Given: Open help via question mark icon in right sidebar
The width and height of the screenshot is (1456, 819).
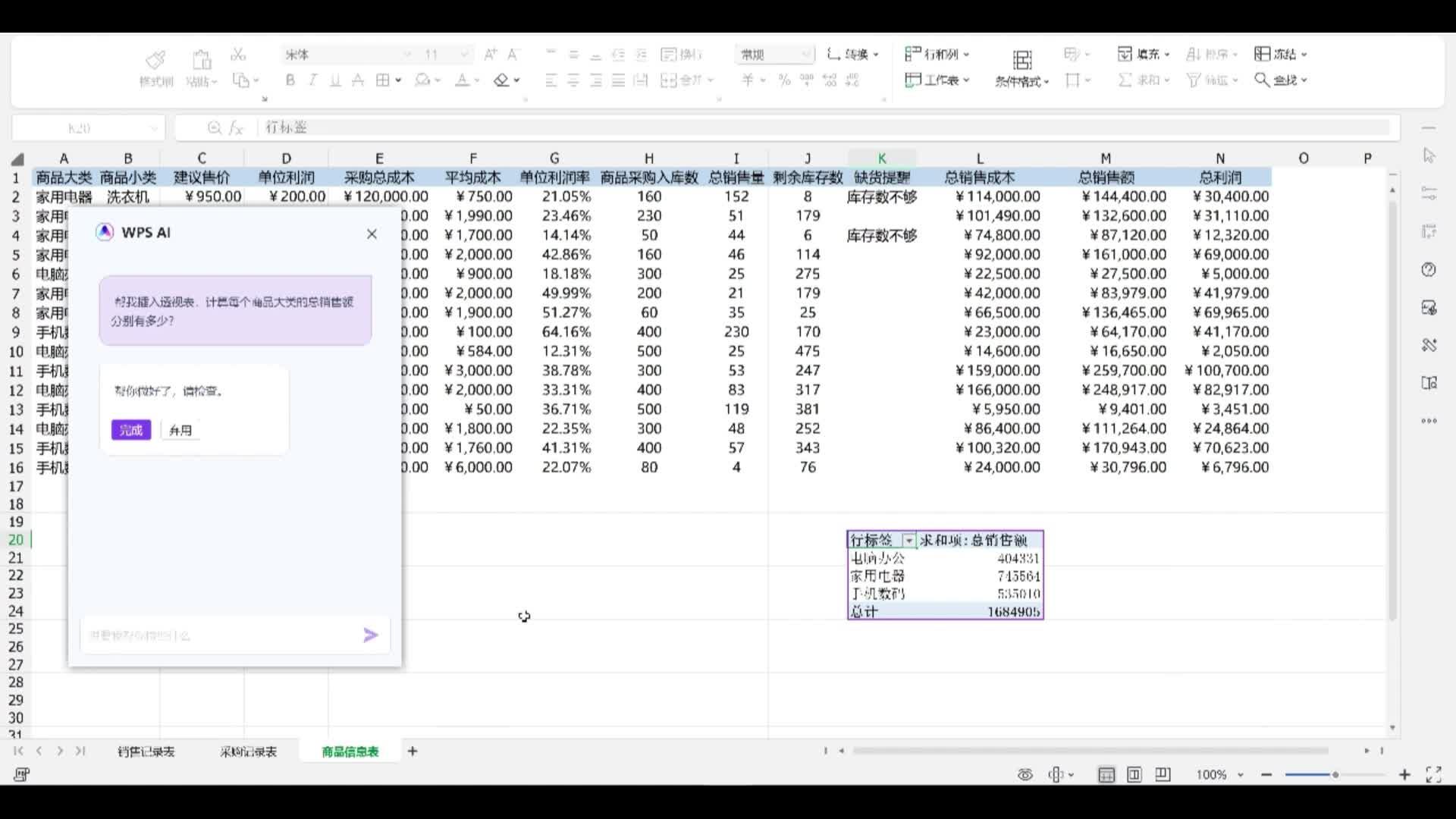Looking at the screenshot, I should (x=1429, y=269).
